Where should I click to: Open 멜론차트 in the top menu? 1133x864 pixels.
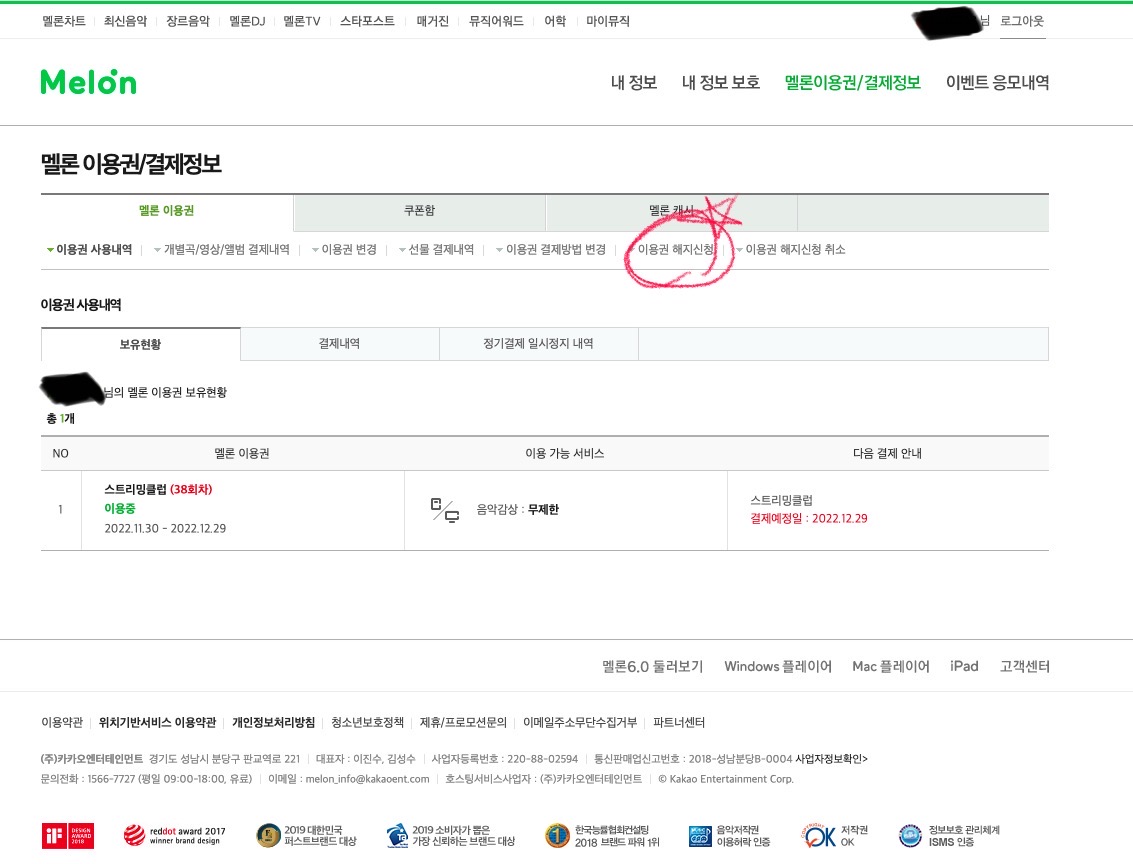(x=64, y=21)
